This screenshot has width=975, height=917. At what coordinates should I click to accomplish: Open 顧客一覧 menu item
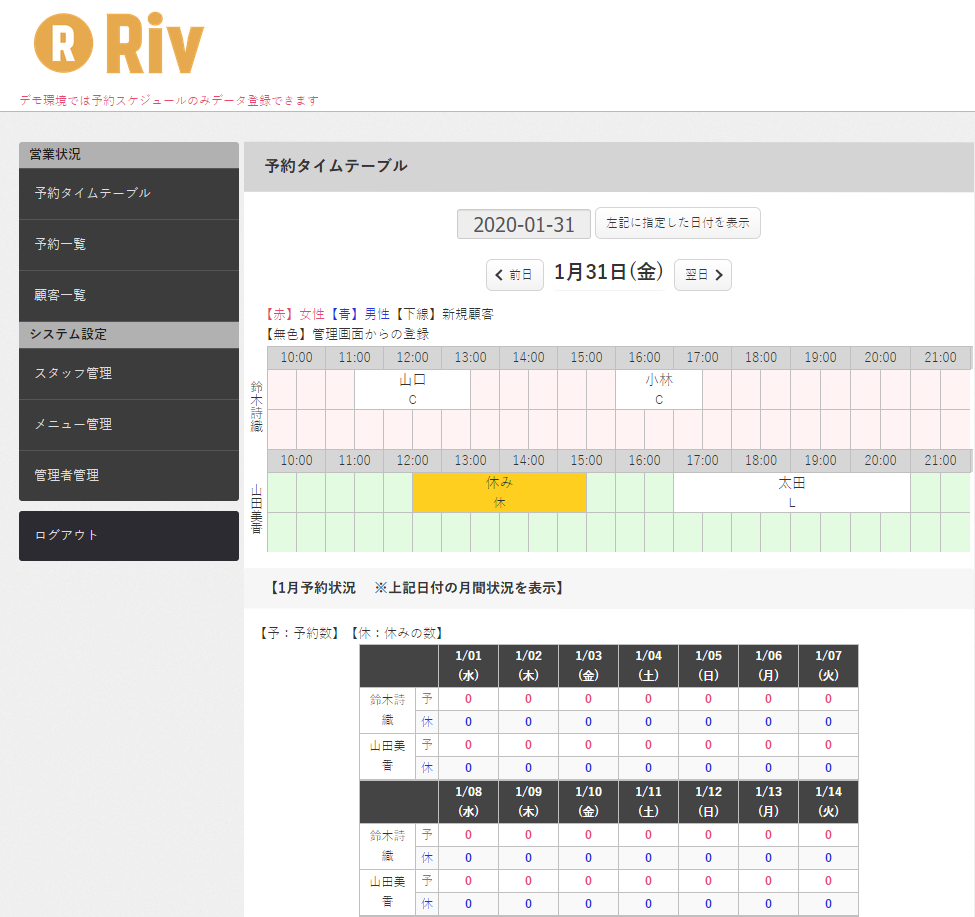pyautogui.click(x=129, y=295)
